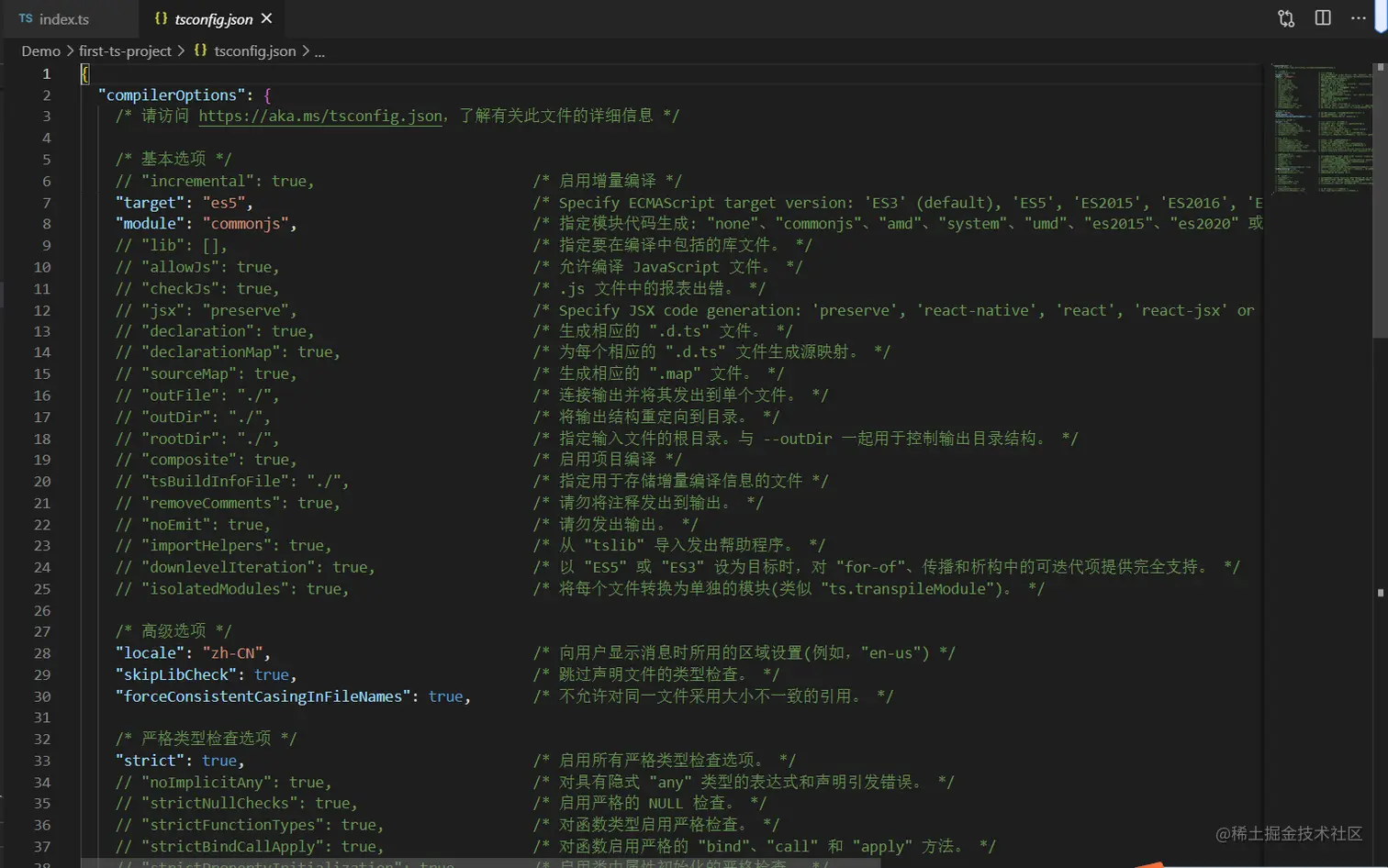Click the /* 严格类型检查选项 */ comment
This screenshot has width=1388, height=868.
pos(207,739)
